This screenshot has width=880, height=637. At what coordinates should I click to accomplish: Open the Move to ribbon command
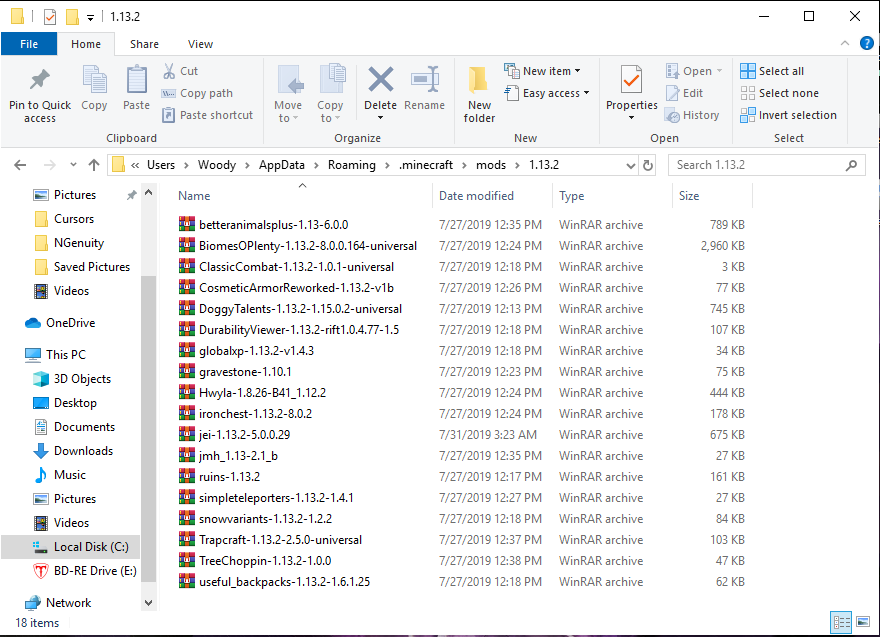(288, 94)
